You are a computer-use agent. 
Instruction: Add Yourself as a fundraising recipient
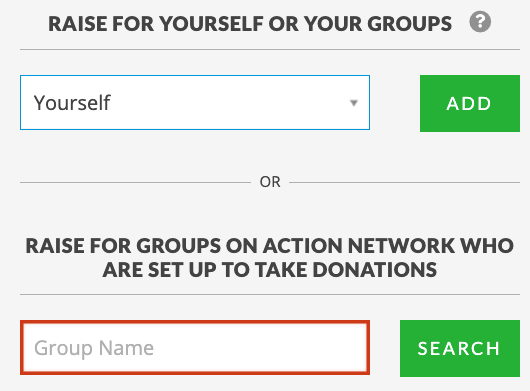click(x=470, y=103)
